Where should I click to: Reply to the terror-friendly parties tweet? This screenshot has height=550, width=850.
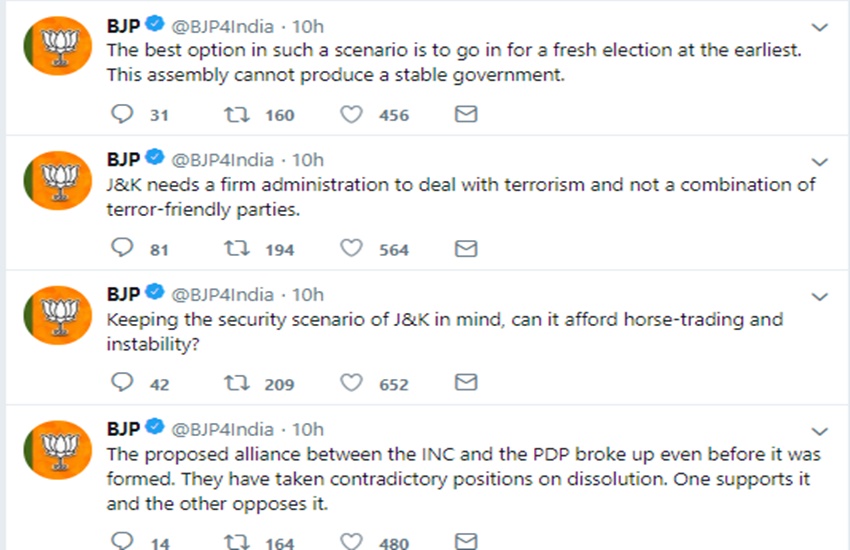[x=122, y=249]
